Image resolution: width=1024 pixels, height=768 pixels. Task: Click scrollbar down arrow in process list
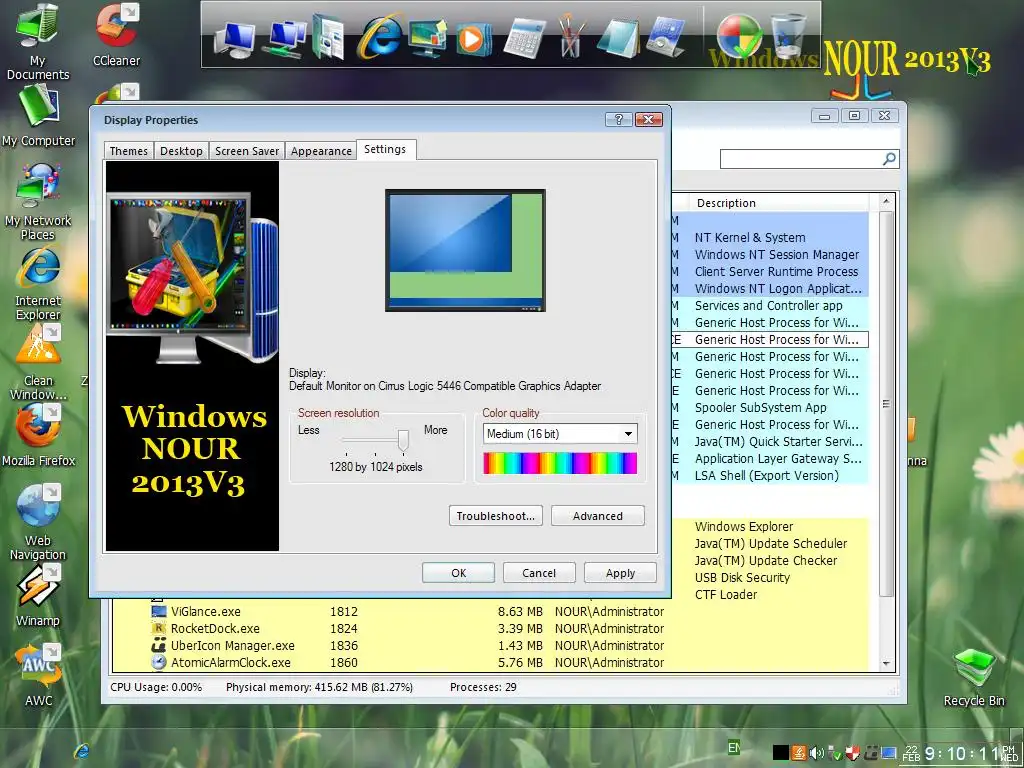pyautogui.click(x=886, y=664)
